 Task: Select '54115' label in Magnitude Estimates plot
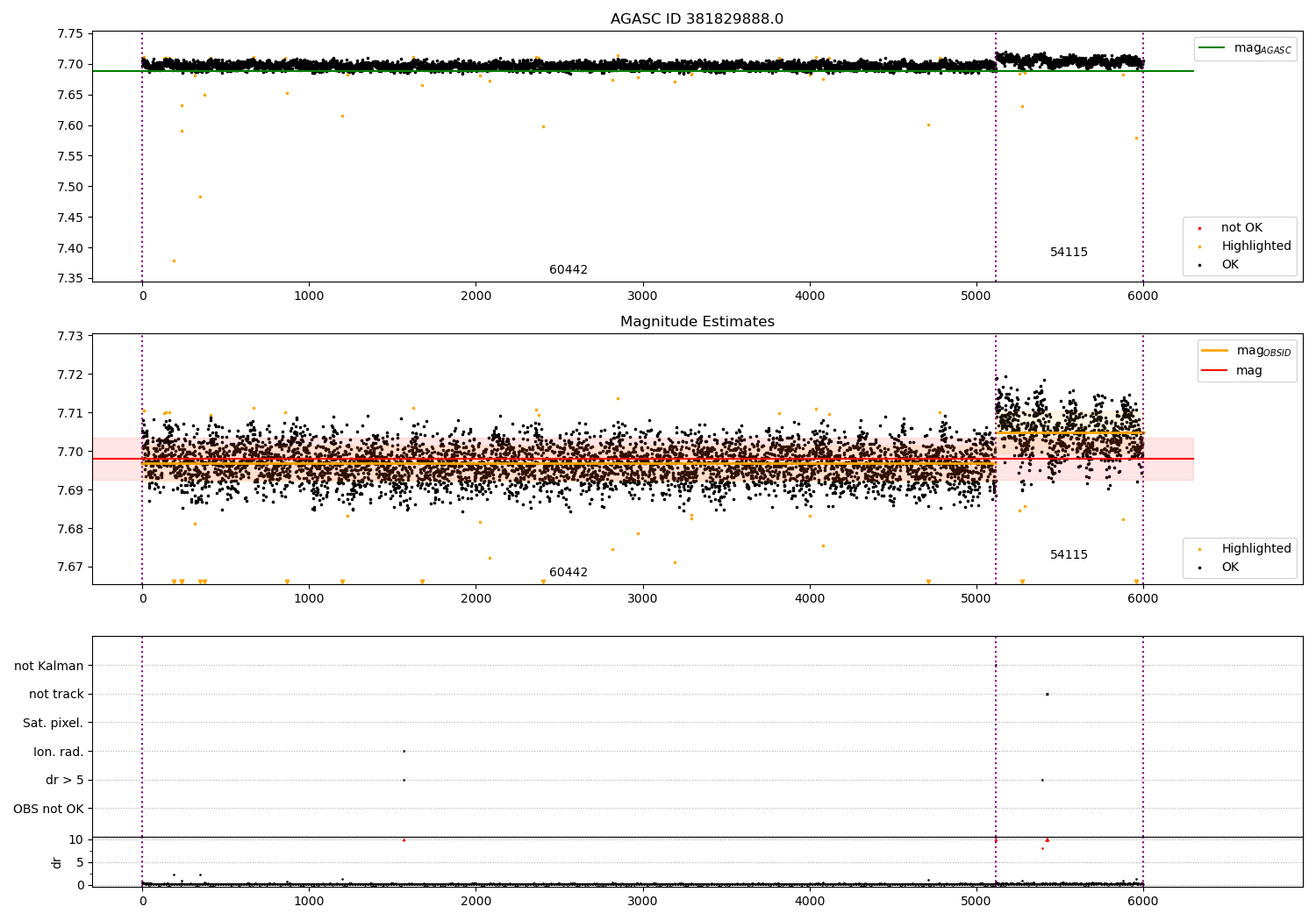[1069, 555]
